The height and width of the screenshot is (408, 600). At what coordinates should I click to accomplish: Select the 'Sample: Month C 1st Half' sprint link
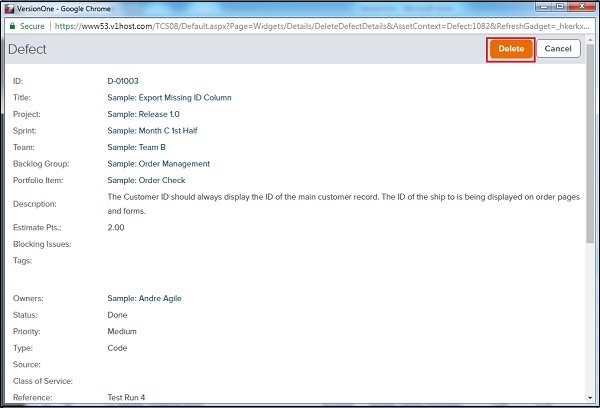tap(158, 131)
